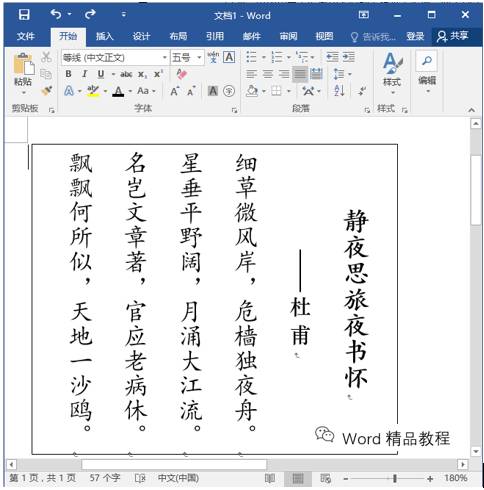Screen dimensions: 484x490
Task: Select the Format Painter brush icon
Action: tap(47, 90)
